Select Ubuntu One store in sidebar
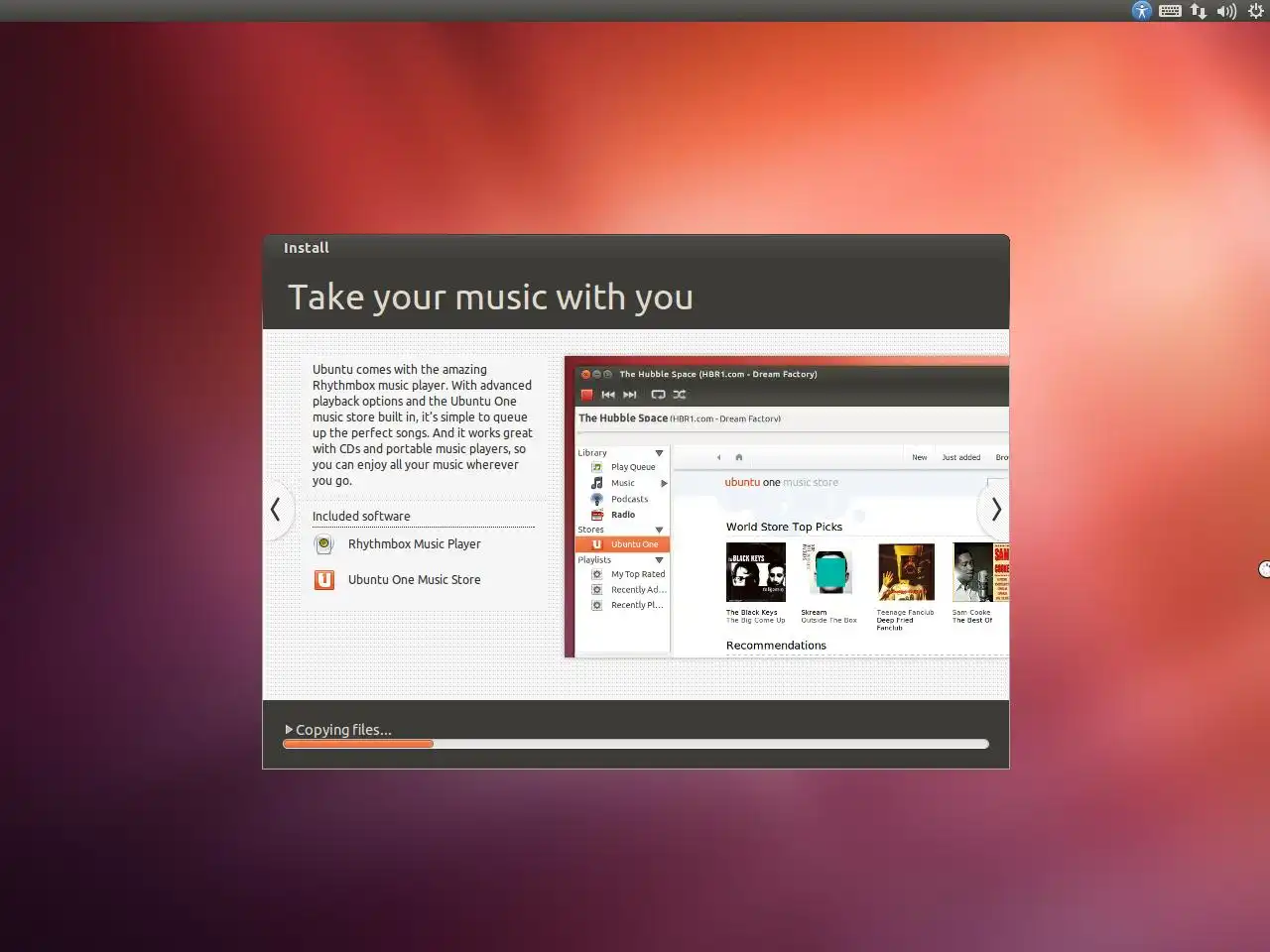The width and height of the screenshot is (1270, 952). [624, 544]
